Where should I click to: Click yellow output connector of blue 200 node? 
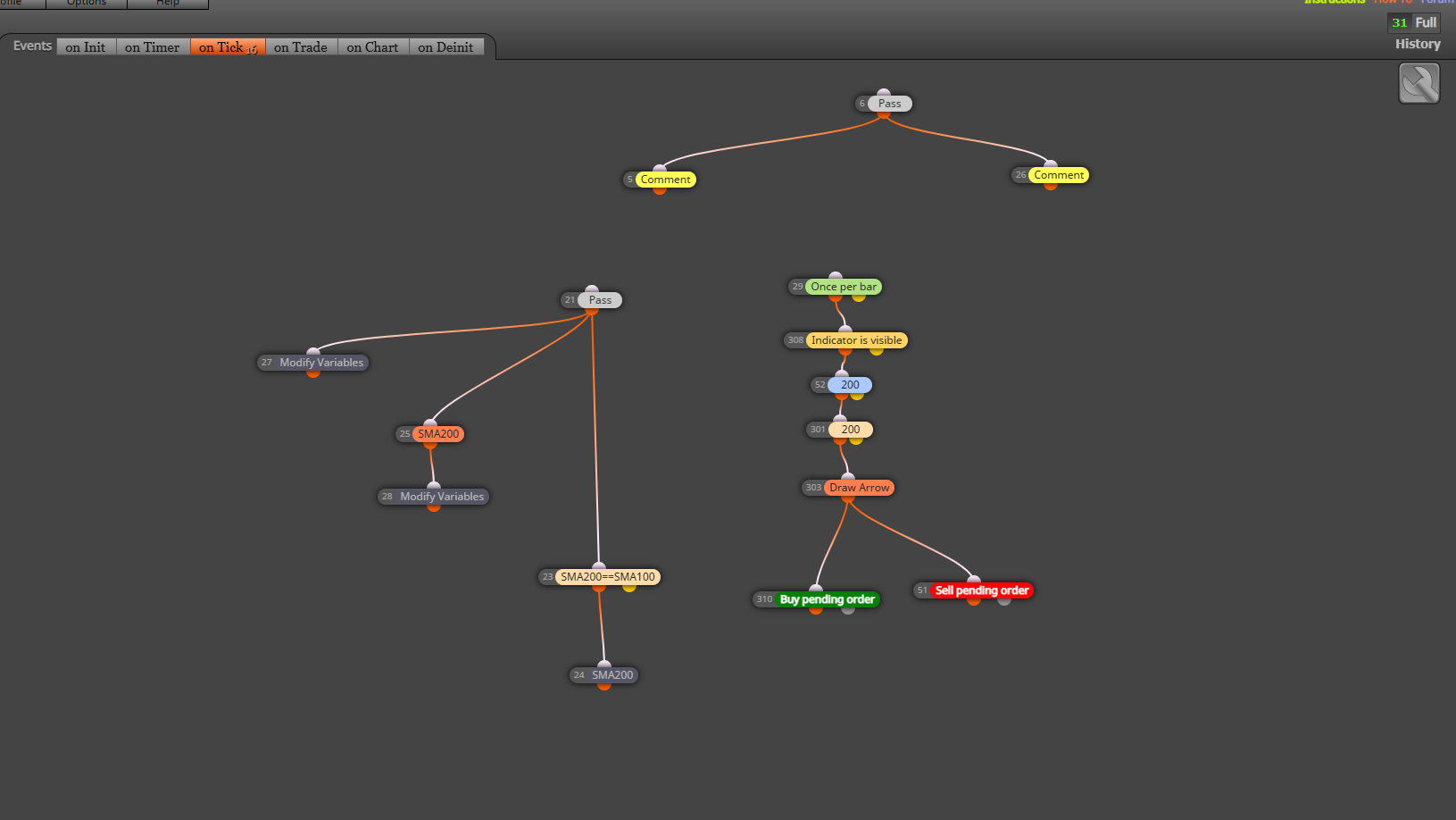857,396
